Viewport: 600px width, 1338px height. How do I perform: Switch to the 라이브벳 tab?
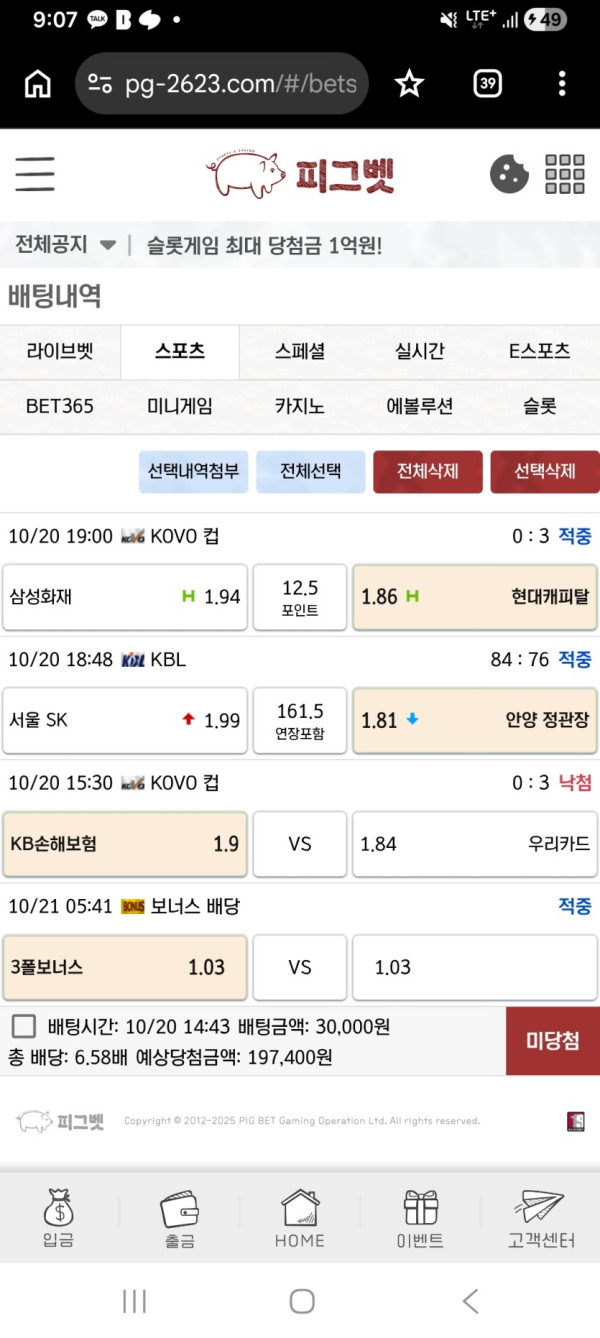tap(60, 351)
